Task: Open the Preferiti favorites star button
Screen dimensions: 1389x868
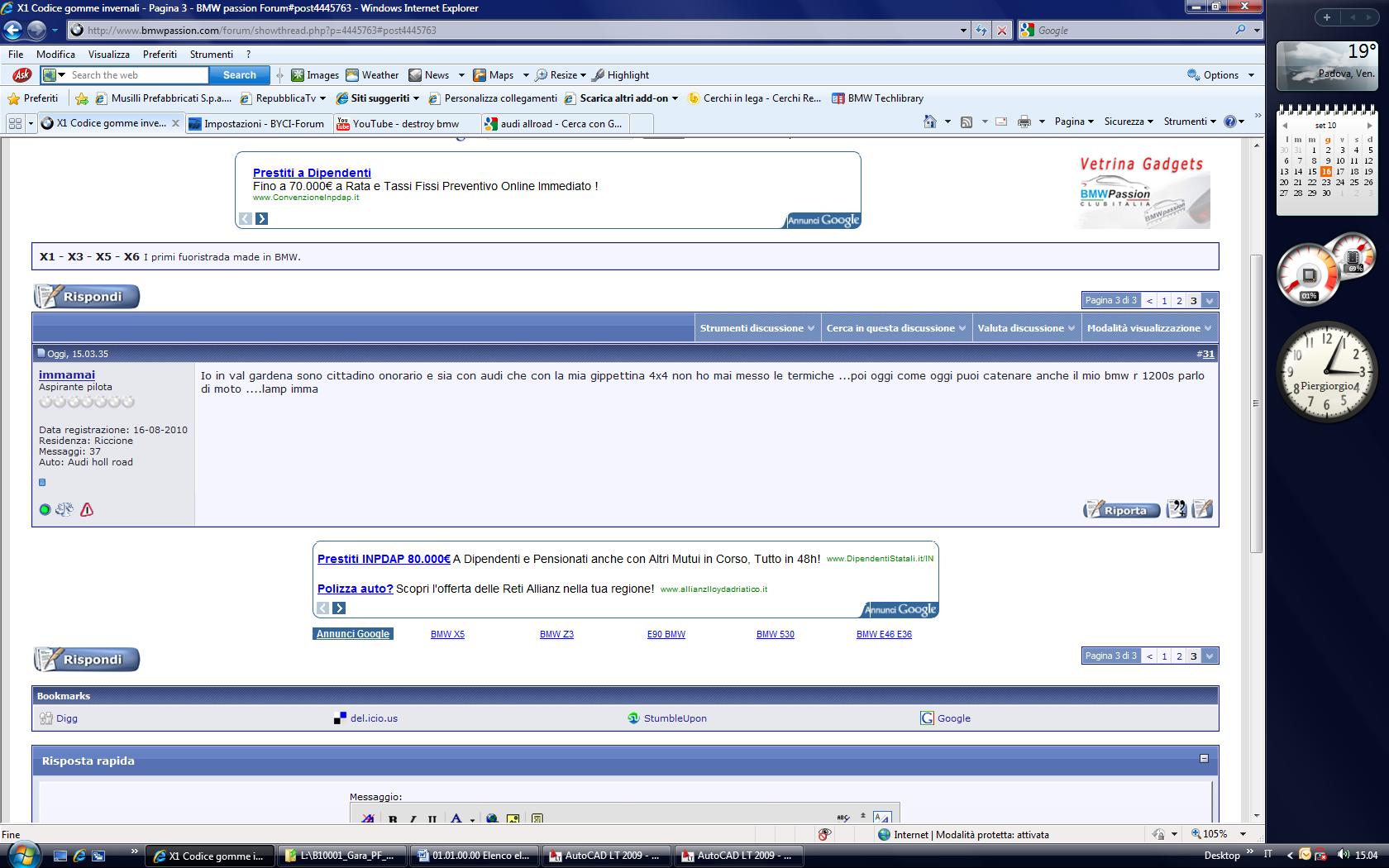Action: tap(33, 98)
